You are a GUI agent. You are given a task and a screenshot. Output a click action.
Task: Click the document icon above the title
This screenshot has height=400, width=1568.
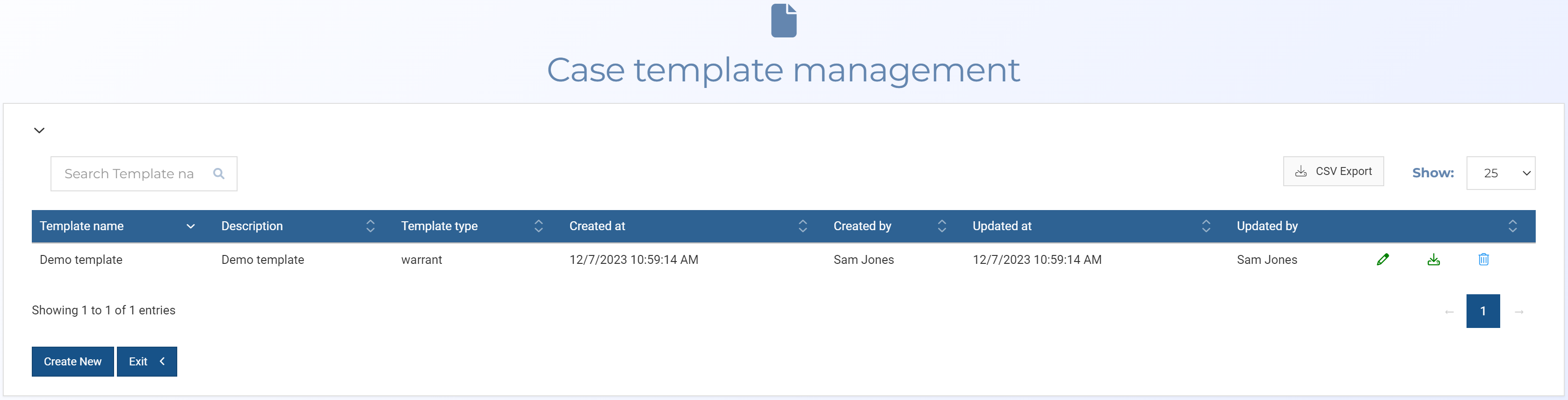(783, 21)
